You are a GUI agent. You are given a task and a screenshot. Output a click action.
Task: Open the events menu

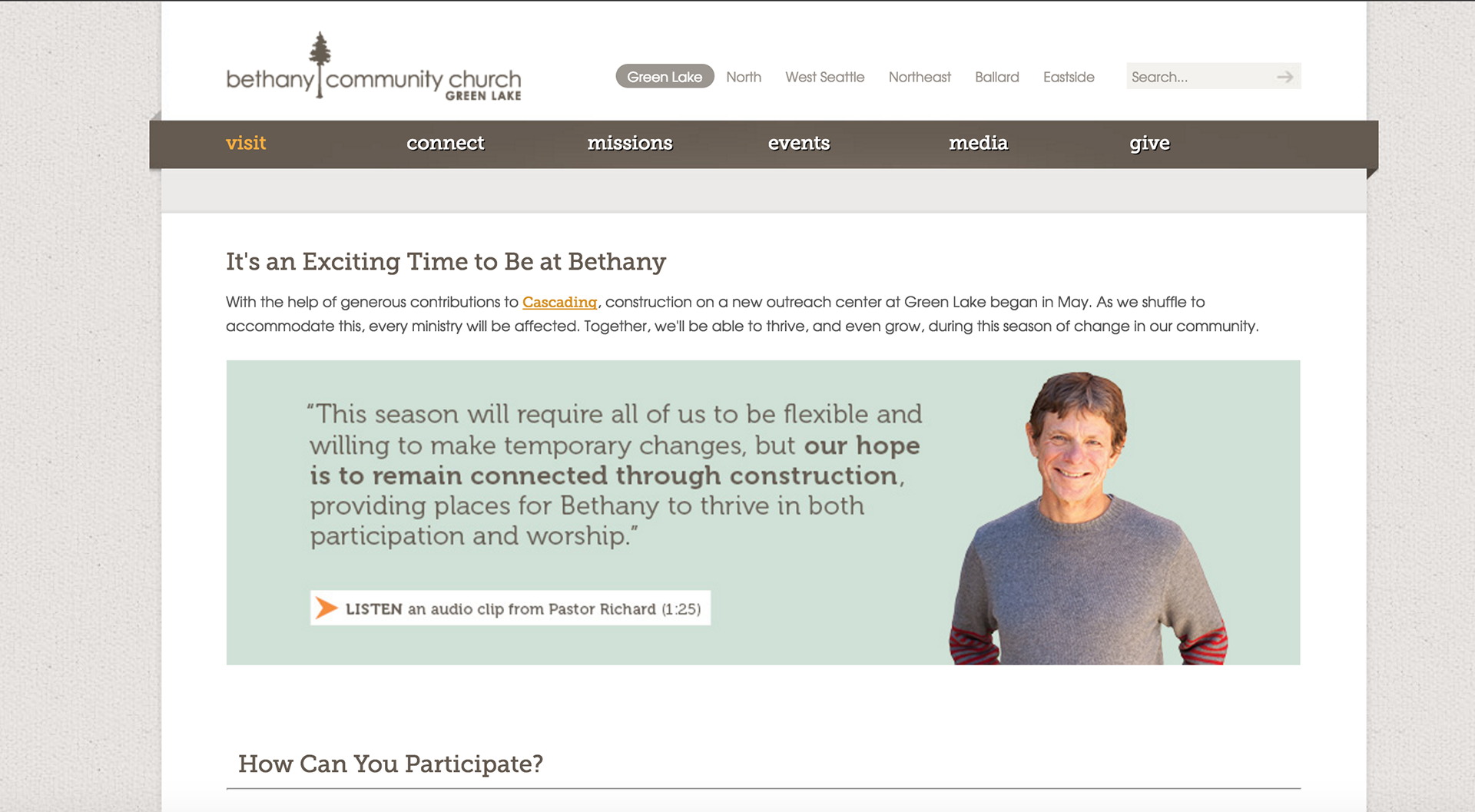pos(799,143)
